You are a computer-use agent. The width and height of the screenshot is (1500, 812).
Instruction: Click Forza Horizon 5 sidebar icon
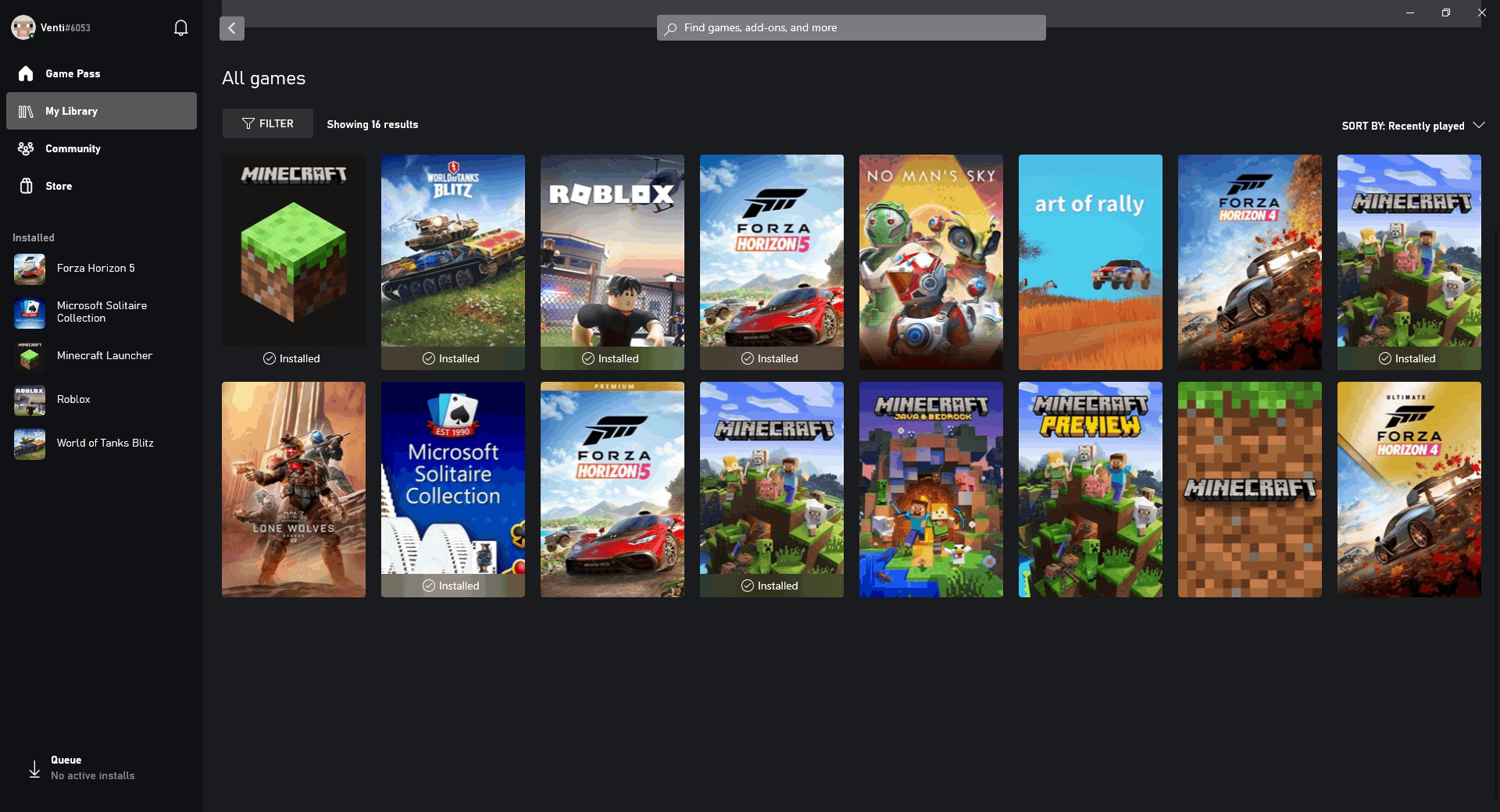tap(30, 269)
